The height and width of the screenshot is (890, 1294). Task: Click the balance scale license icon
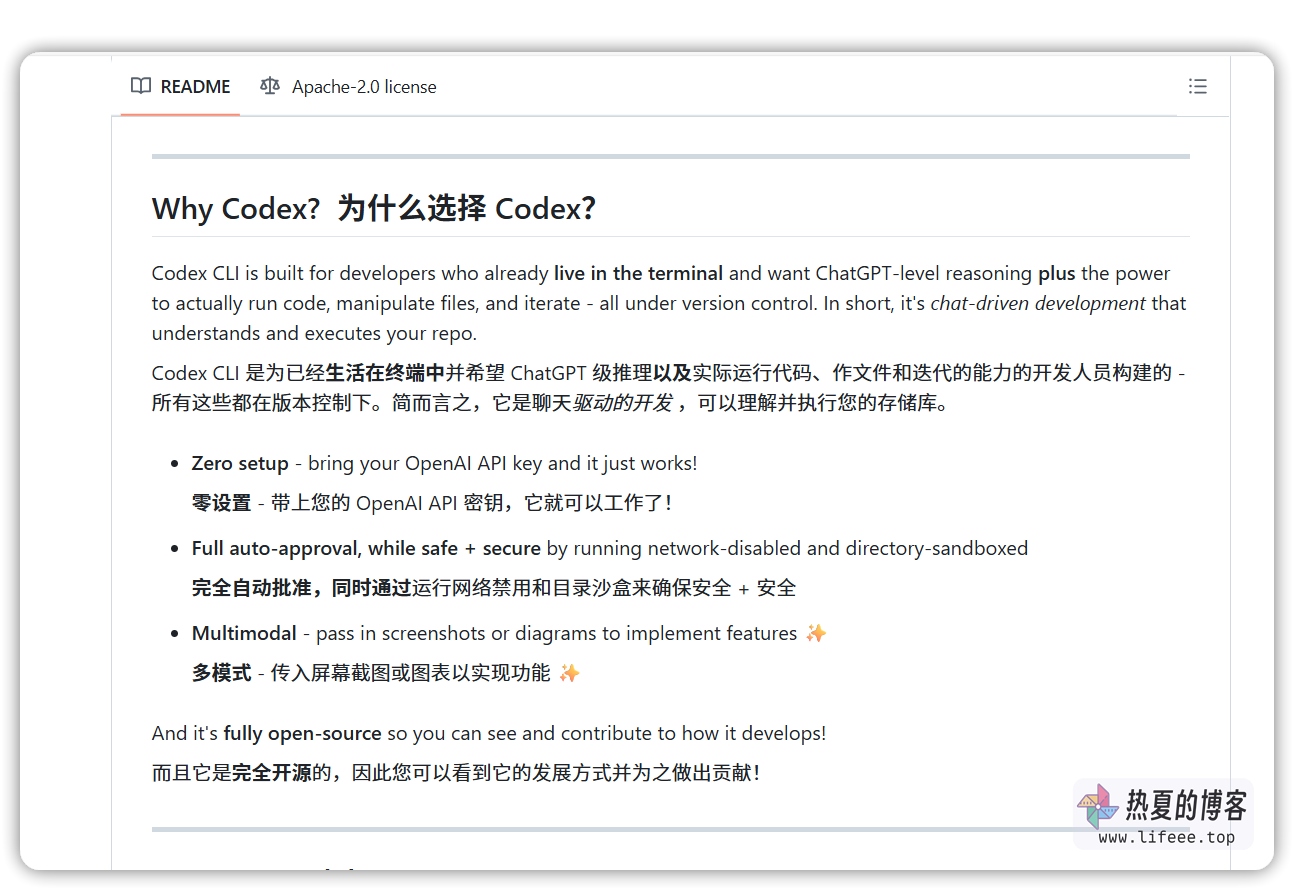pyautogui.click(x=270, y=86)
